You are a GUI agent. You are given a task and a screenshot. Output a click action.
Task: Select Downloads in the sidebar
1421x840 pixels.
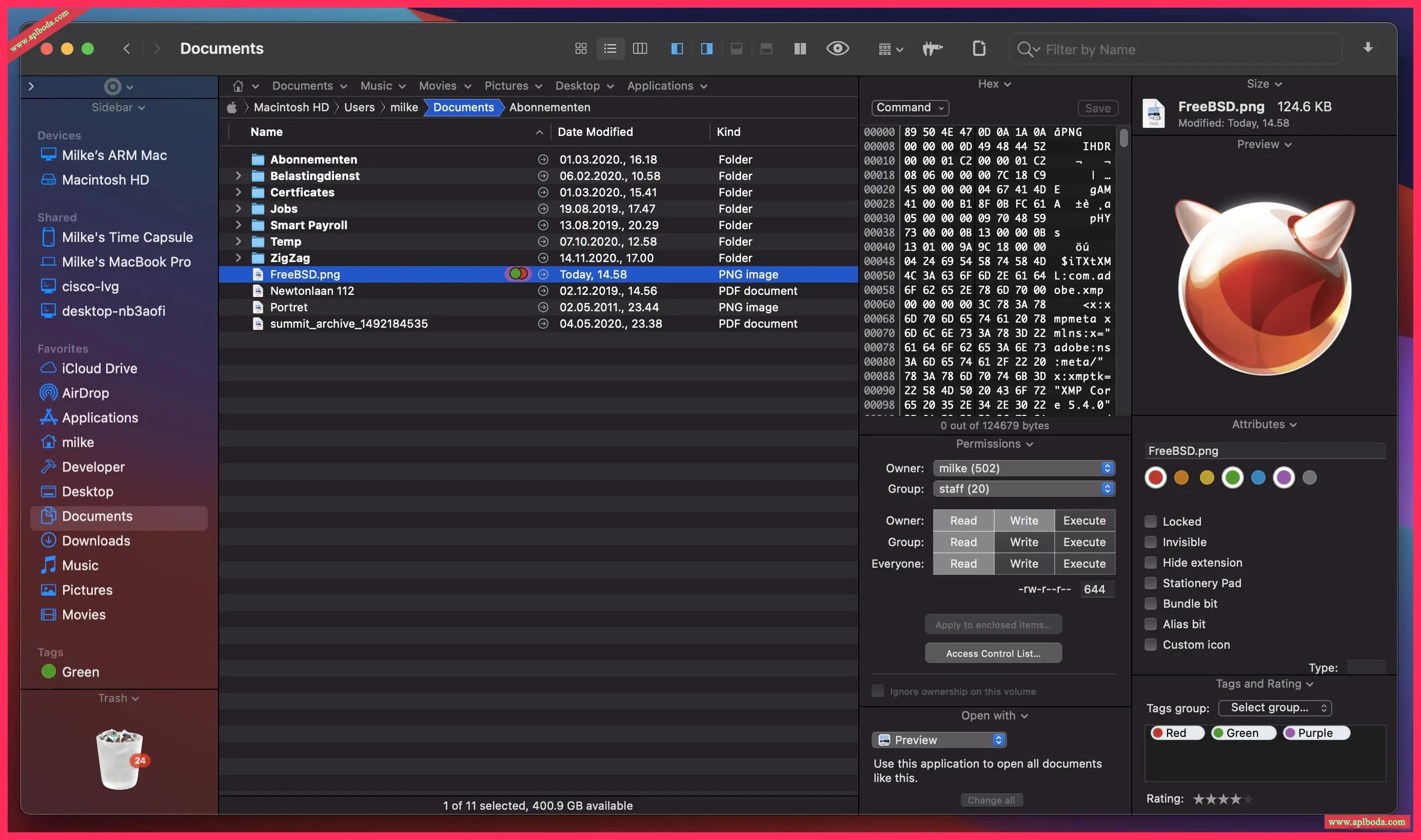point(96,541)
